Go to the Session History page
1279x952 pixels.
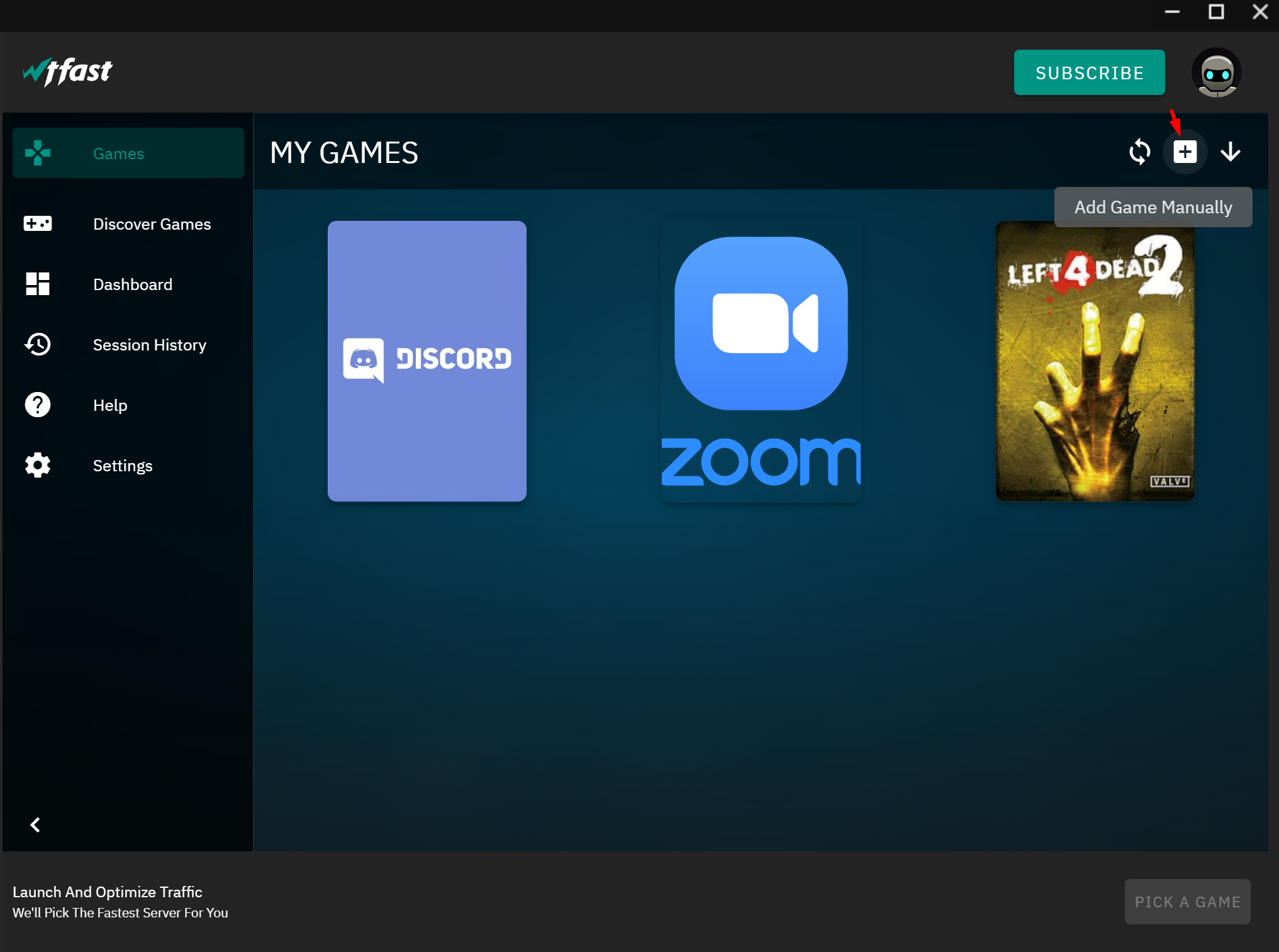coord(149,345)
